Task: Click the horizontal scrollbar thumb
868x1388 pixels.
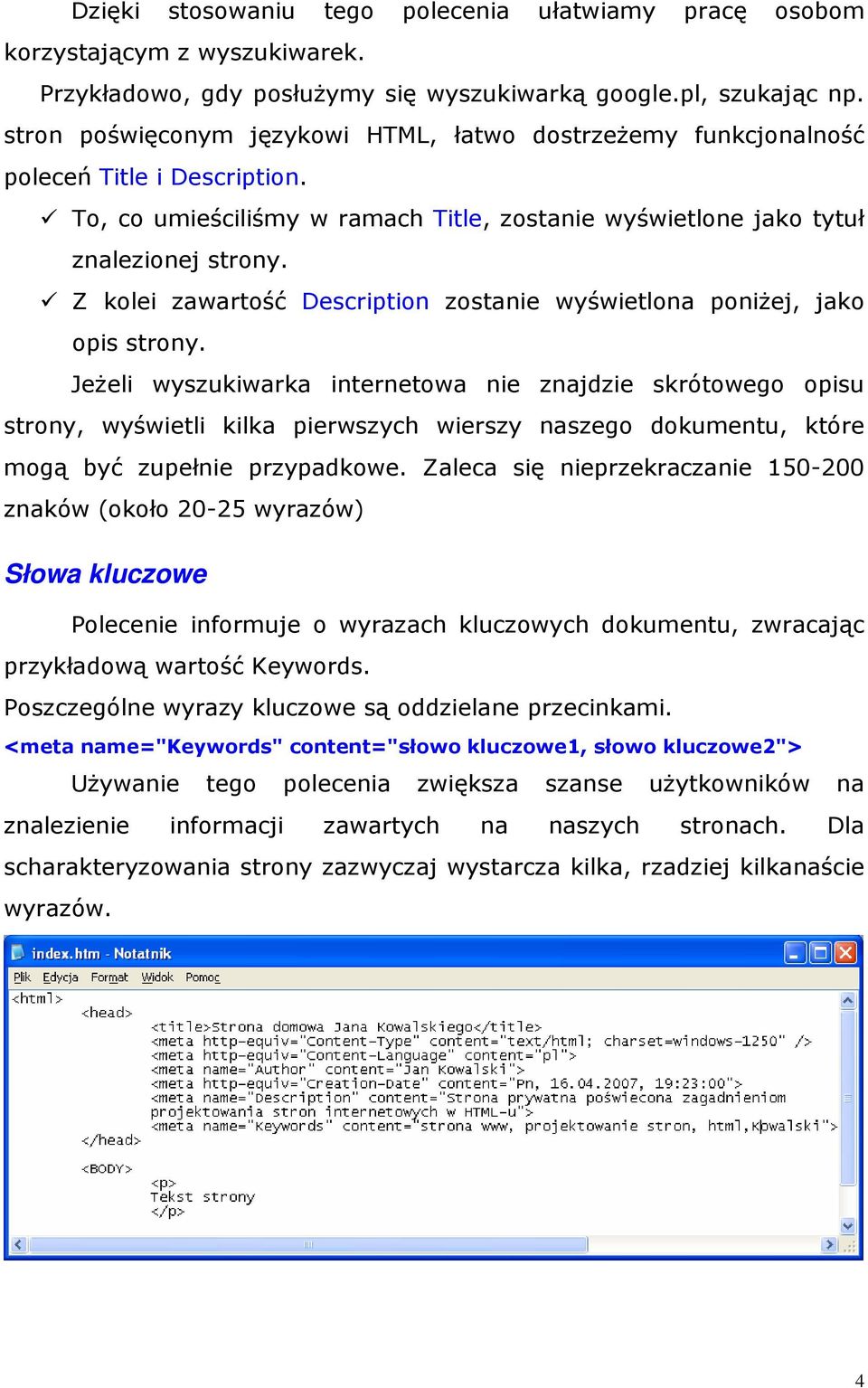Action: (307, 1245)
